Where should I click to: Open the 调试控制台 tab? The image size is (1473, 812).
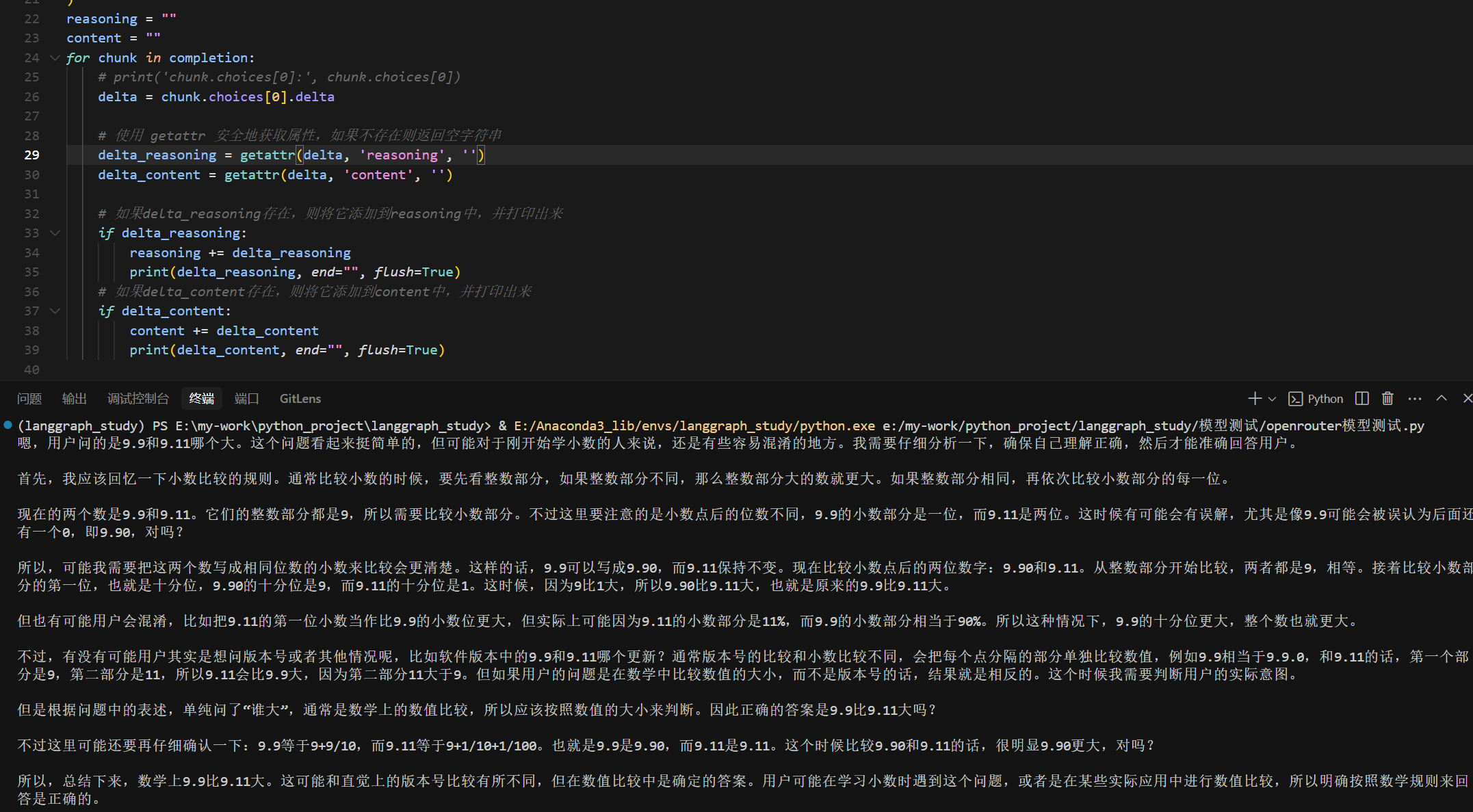[x=138, y=399]
